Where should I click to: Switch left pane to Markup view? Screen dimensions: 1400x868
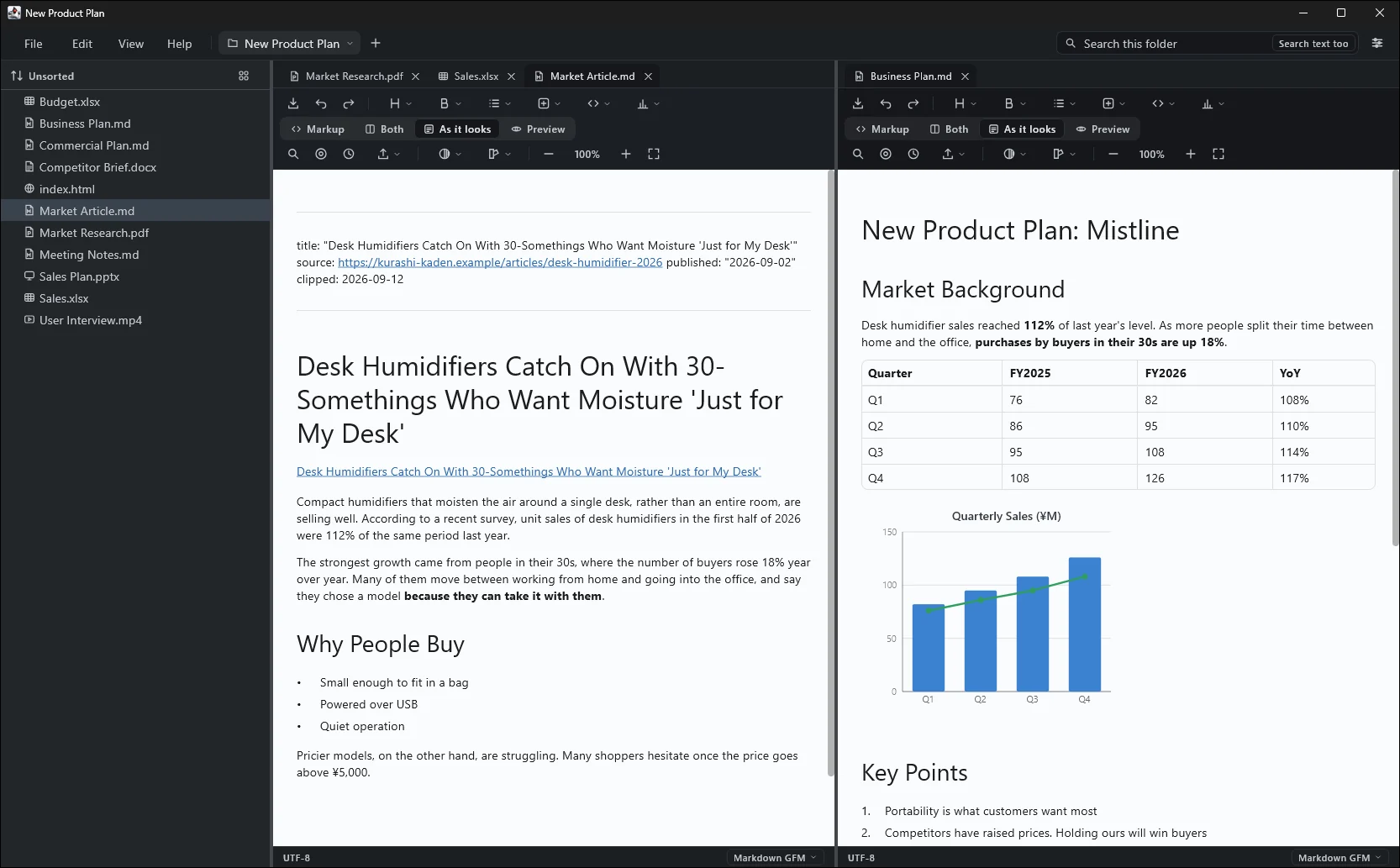pos(318,129)
